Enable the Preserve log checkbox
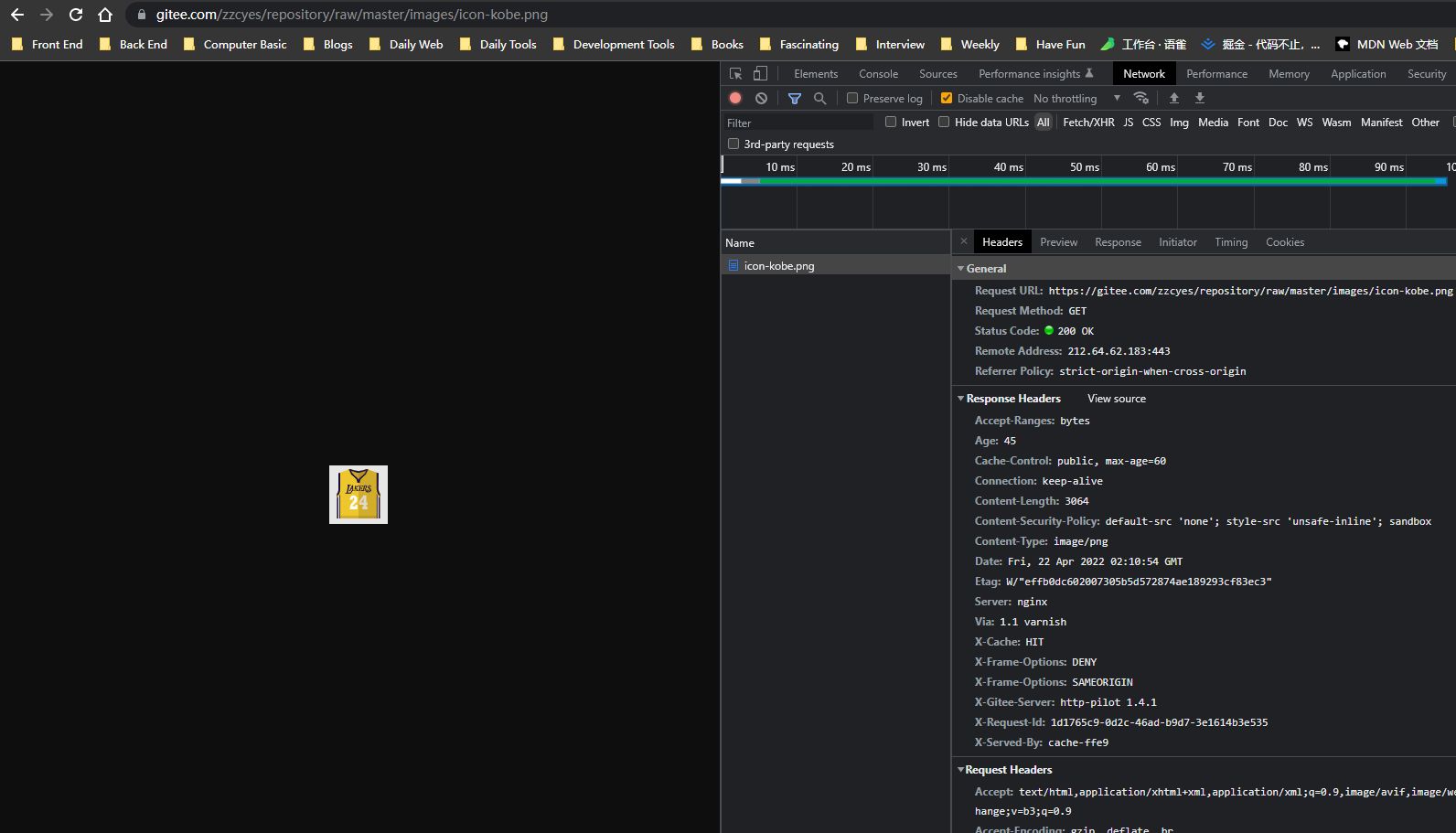The height and width of the screenshot is (833, 1456). point(852,98)
